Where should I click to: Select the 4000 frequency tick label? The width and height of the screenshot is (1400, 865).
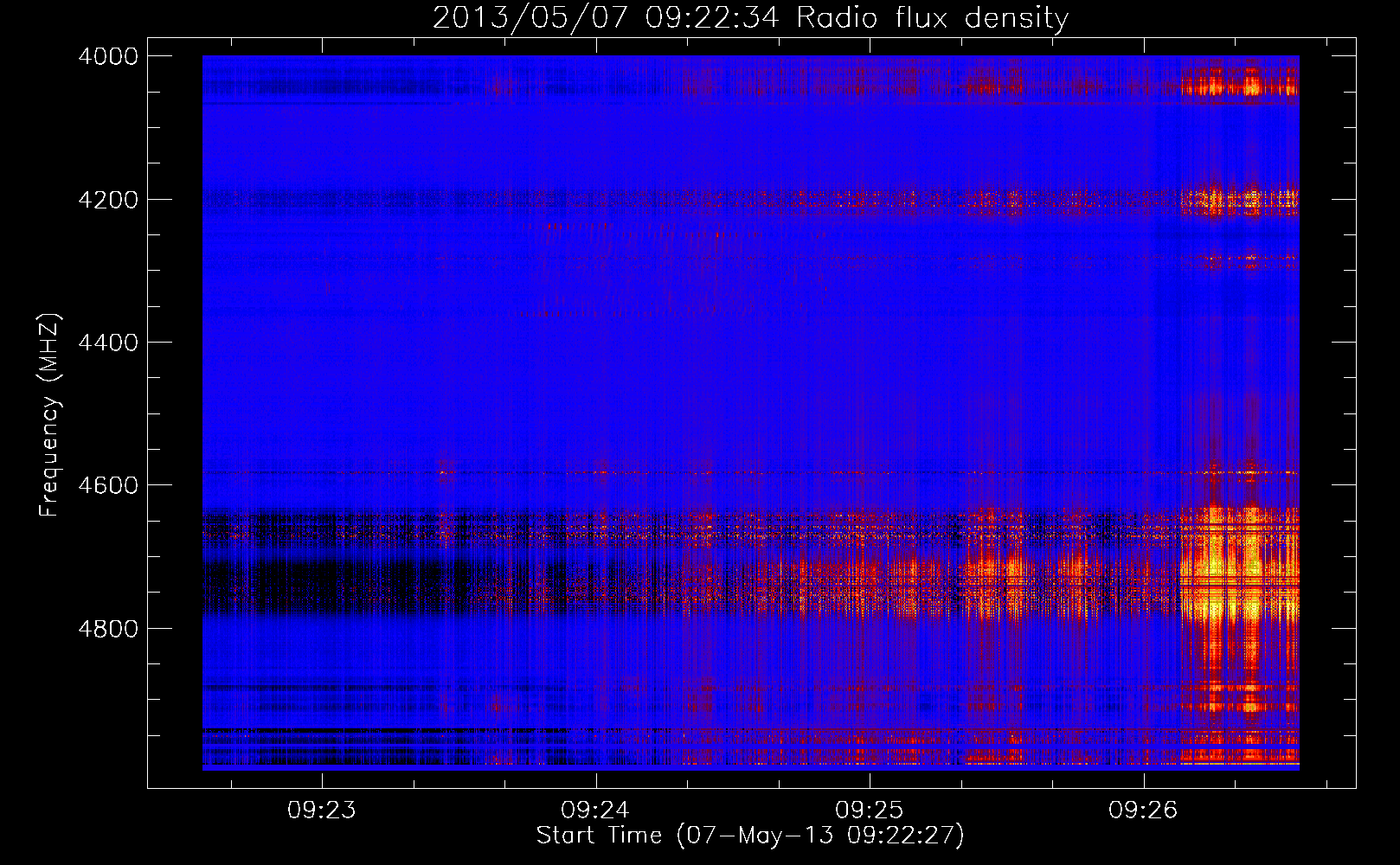(x=108, y=56)
